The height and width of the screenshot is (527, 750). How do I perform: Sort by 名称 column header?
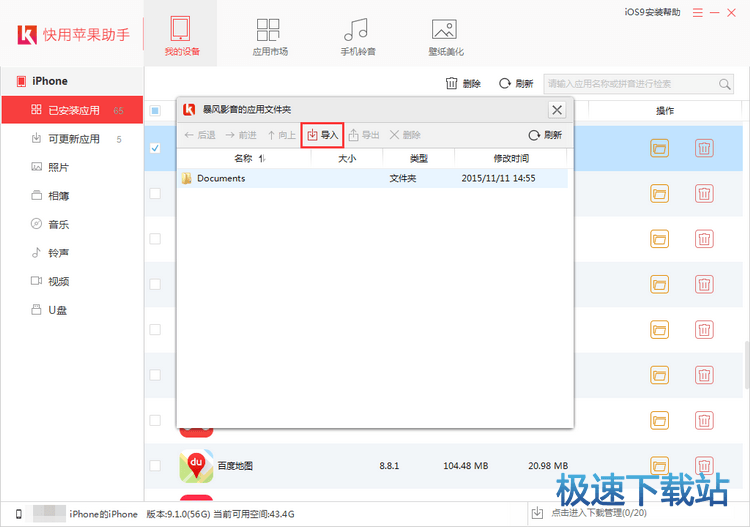point(245,158)
